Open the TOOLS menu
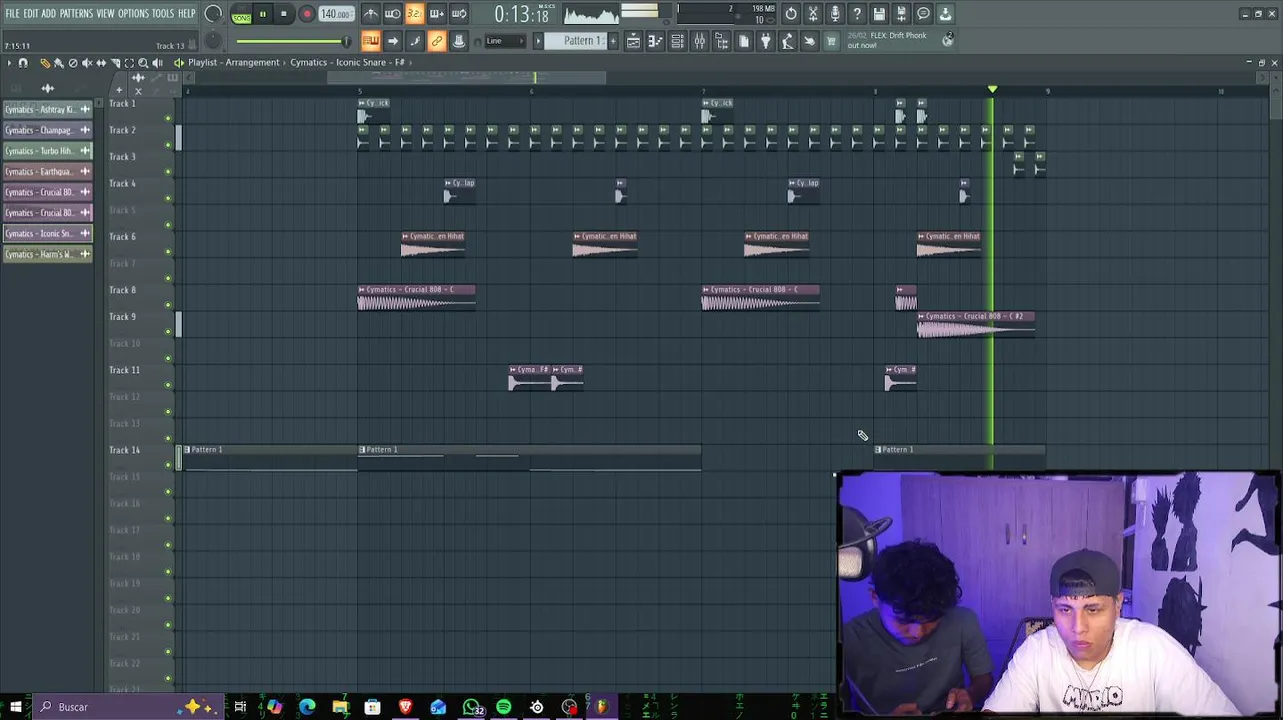This screenshot has width=1283, height=720. coord(163,13)
